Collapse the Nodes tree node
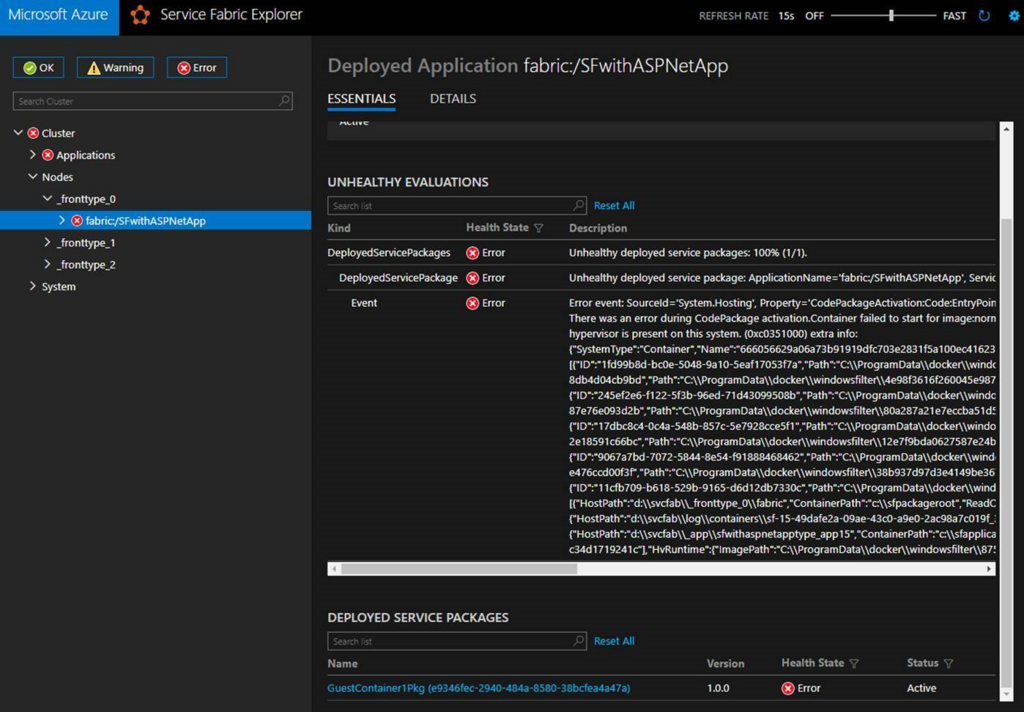 coord(33,176)
